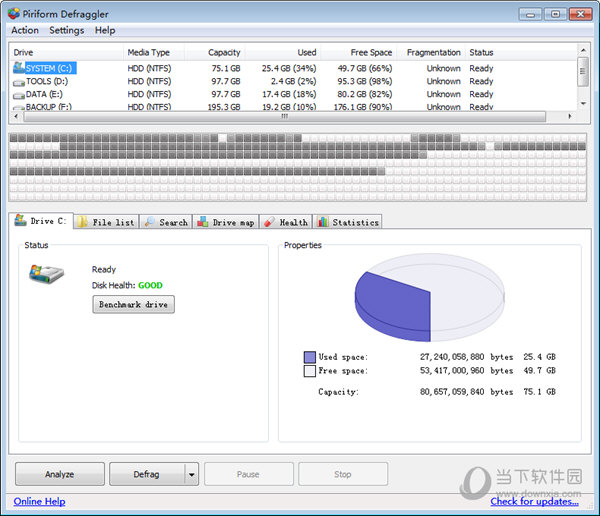Click the SYSTEM (C:) drive icon

[19, 67]
